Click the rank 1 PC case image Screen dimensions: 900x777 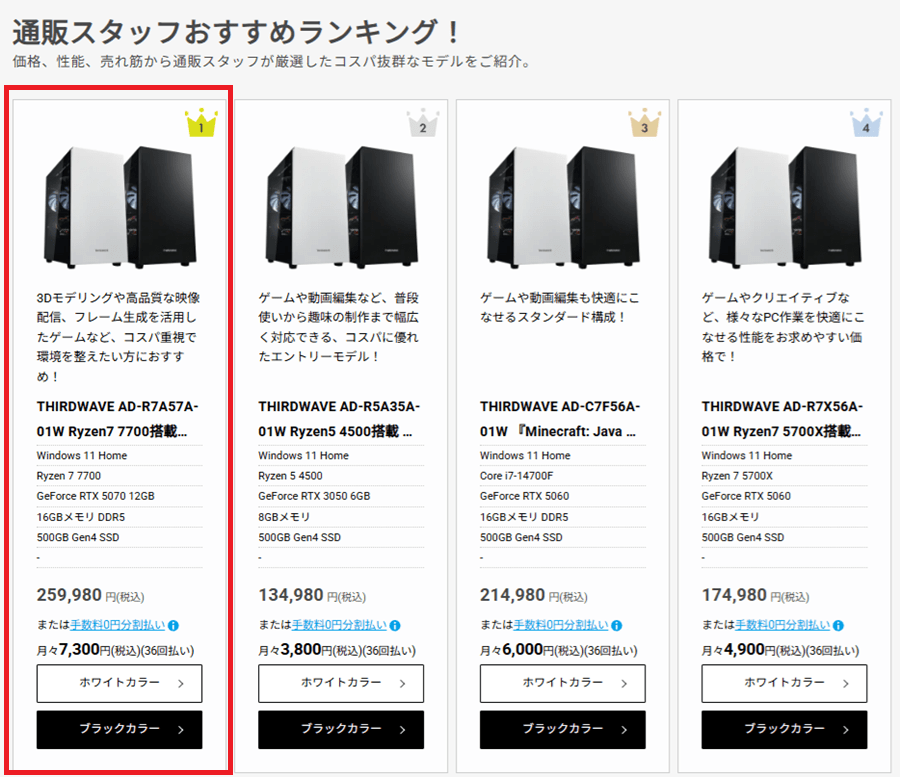[119, 205]
